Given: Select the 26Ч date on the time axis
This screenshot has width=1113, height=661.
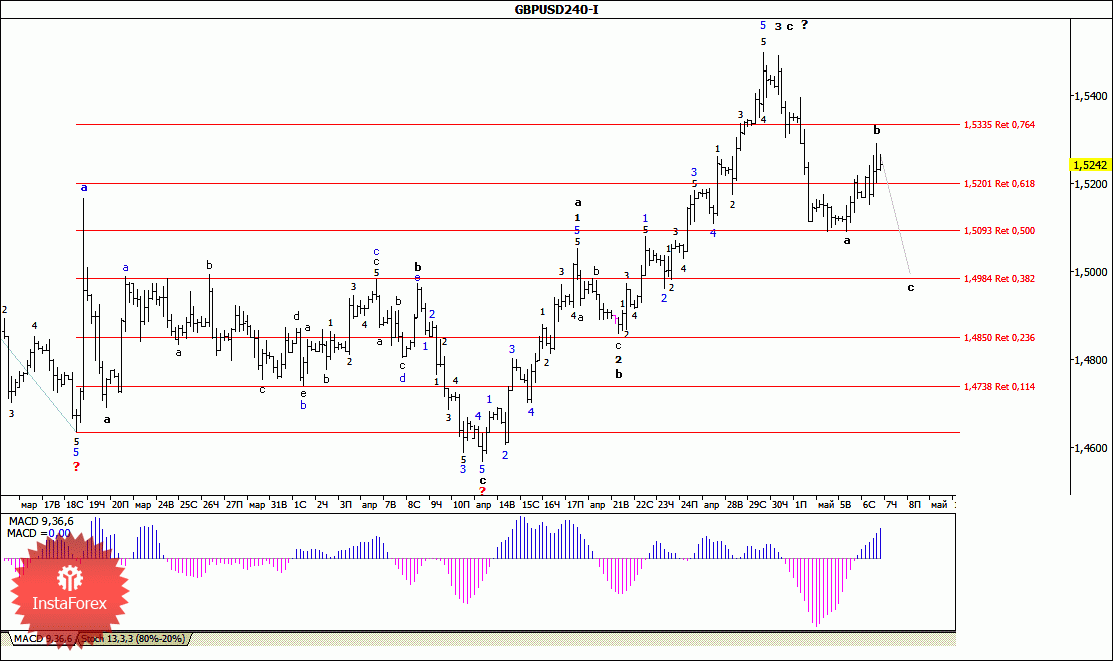Looking at the screenshot, I should 211,505.
